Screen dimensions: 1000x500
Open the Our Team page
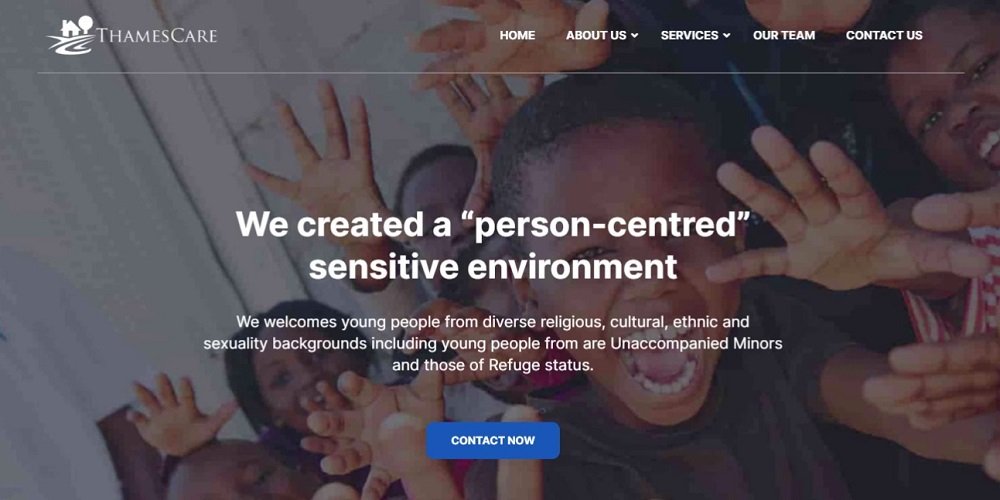(x=784, y=36)
